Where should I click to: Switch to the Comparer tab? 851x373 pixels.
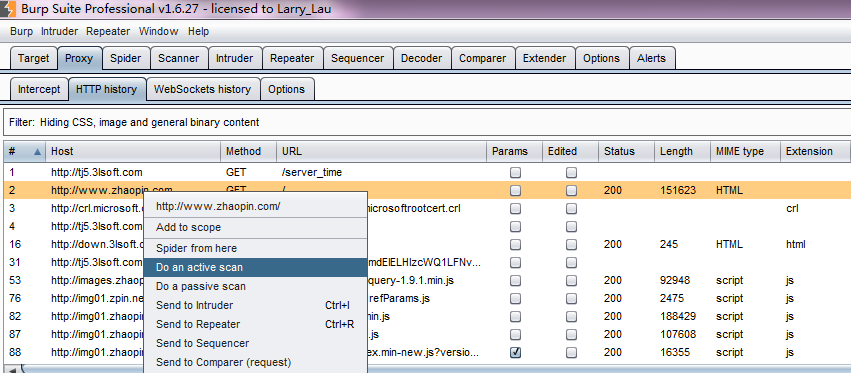482,58
